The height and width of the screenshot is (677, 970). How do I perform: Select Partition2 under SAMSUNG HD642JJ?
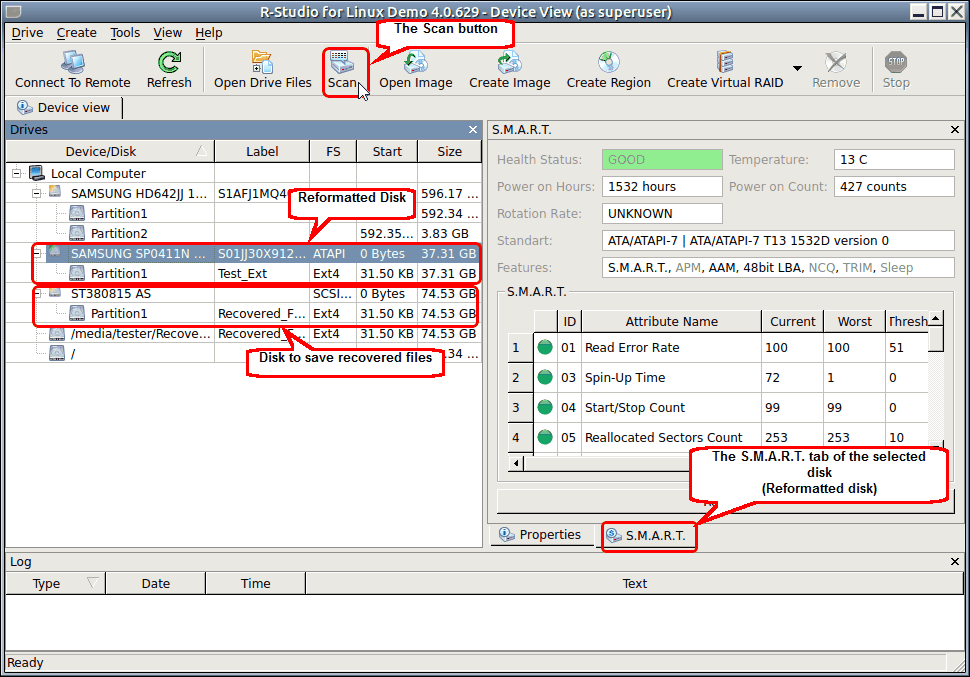[x=244, y=233]
